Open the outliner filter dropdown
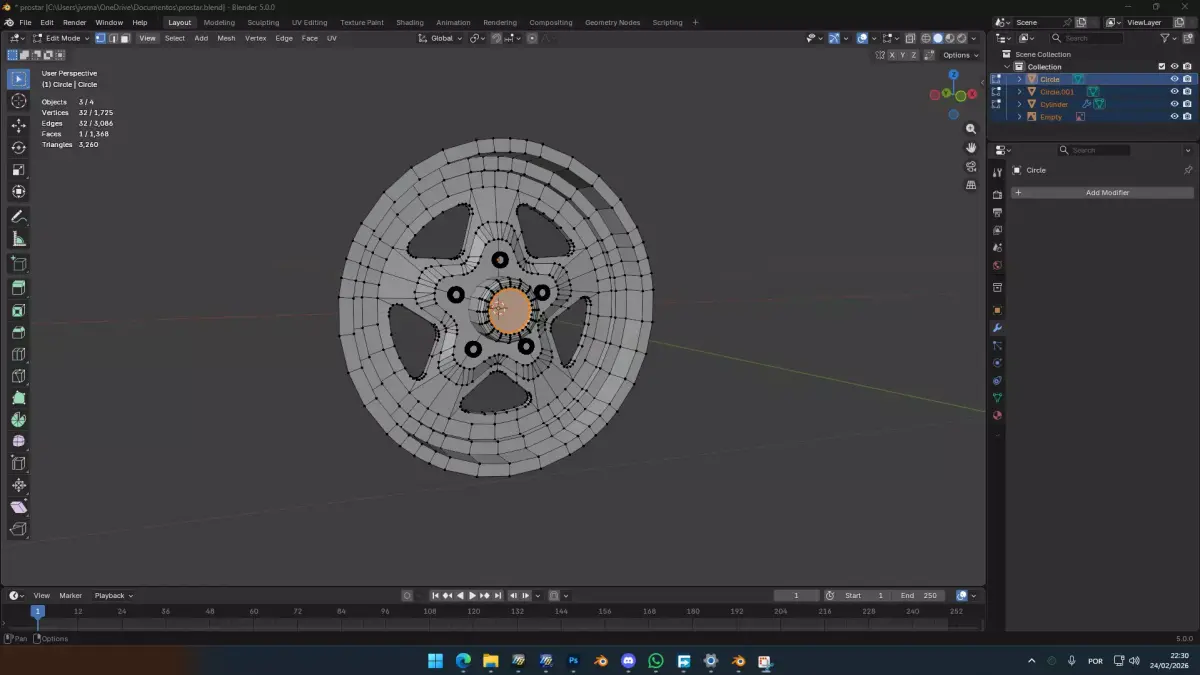 pos(1168,38)
